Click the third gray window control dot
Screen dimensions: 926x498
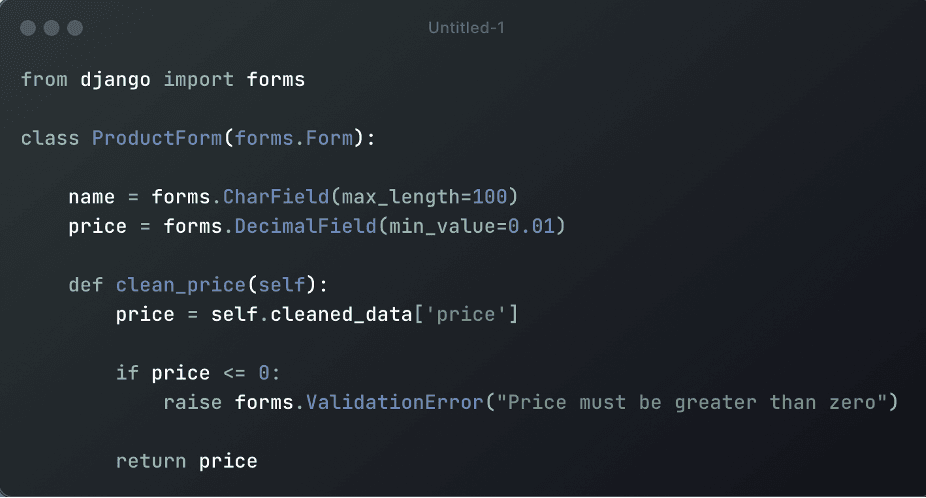pos(75,28)
